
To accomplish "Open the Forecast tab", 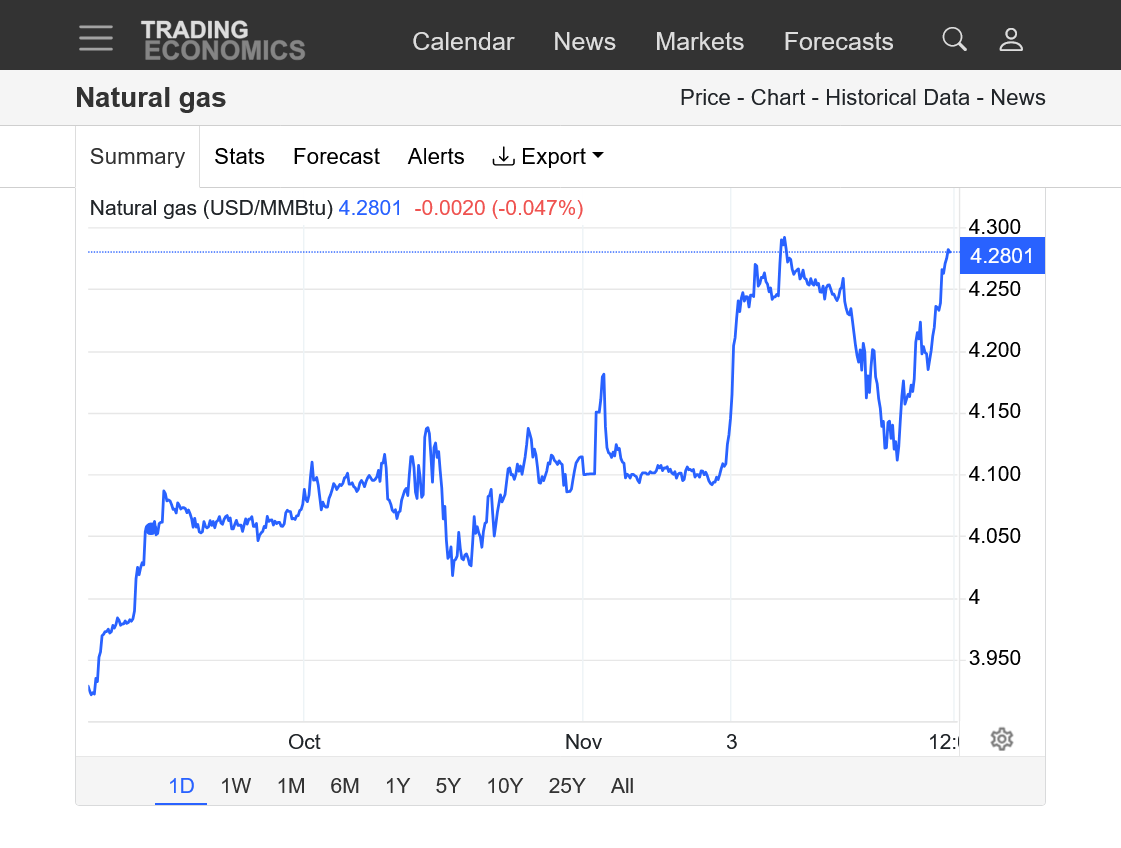I will click(x=336, y=157).
